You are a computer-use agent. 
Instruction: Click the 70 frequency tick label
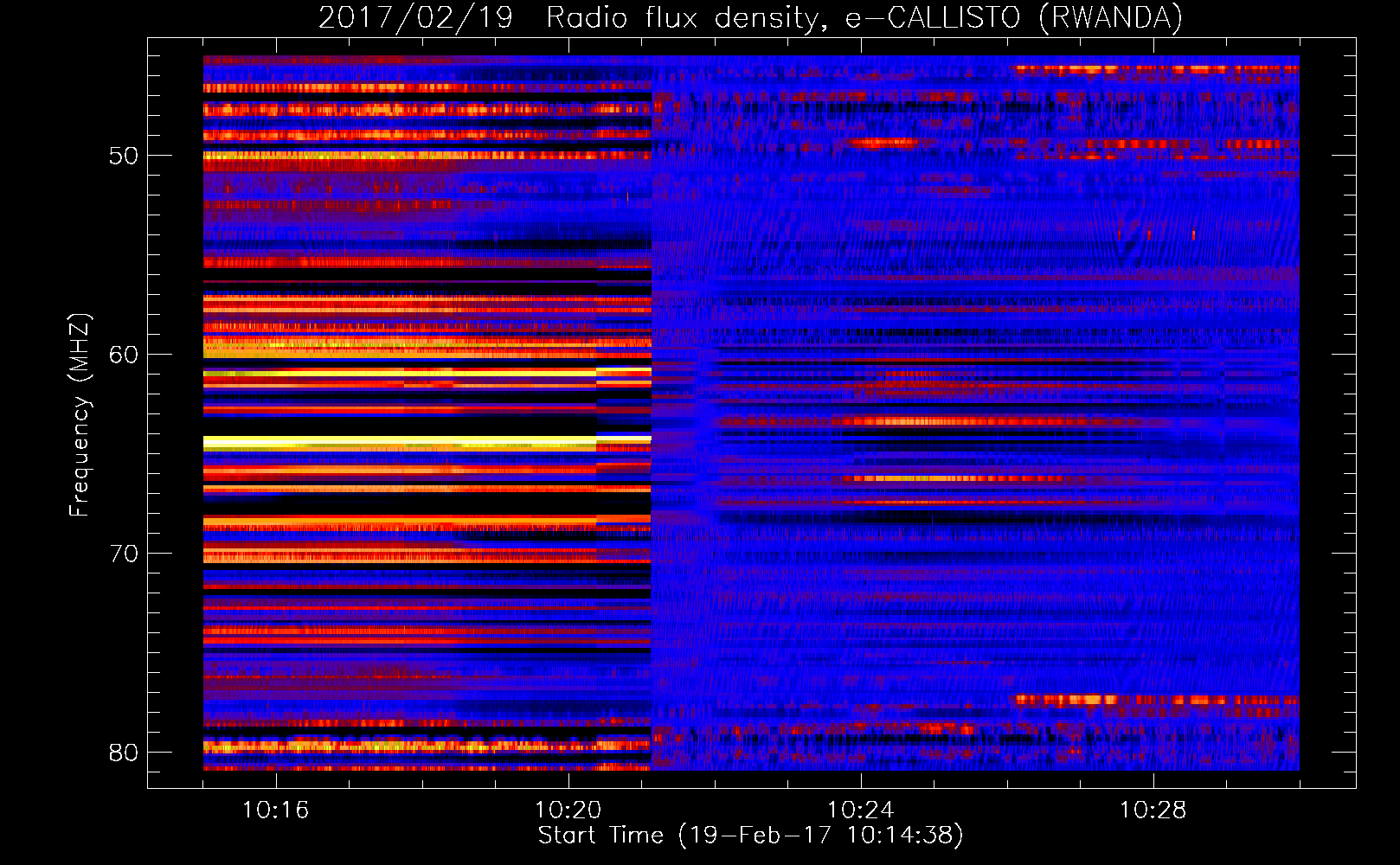[124, 554]
